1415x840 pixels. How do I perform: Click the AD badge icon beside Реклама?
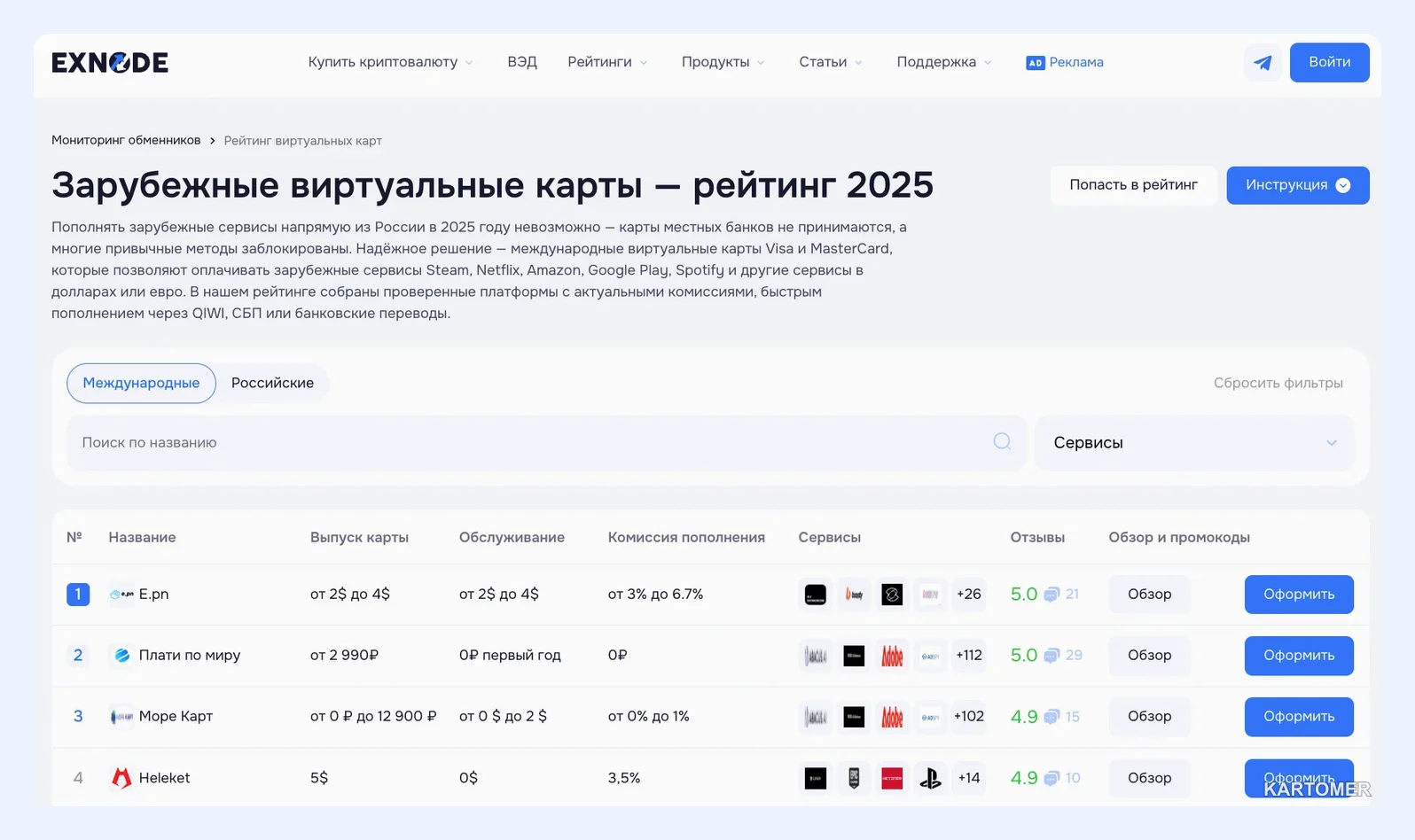tap(1035, 63)
